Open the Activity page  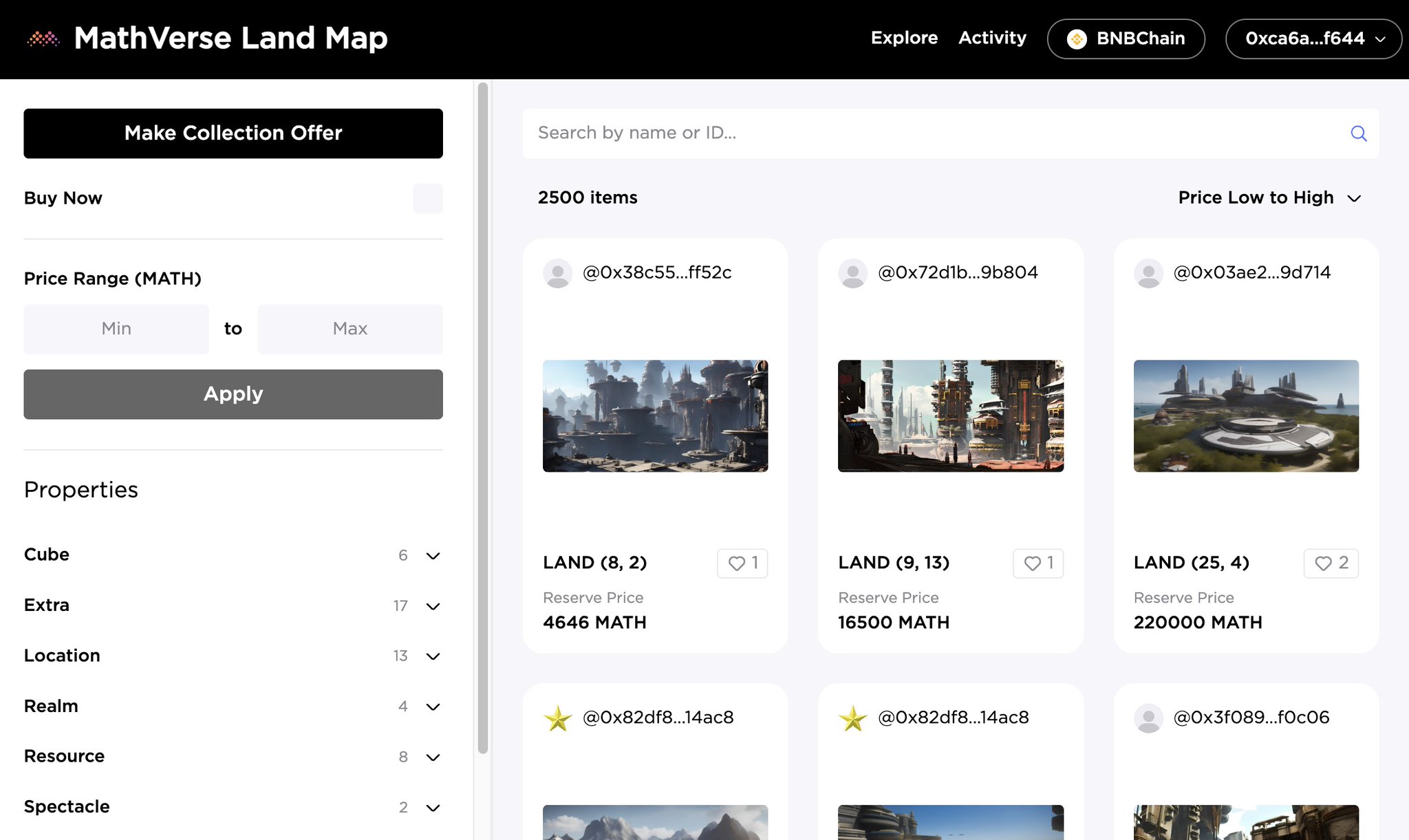coord(992,38)
